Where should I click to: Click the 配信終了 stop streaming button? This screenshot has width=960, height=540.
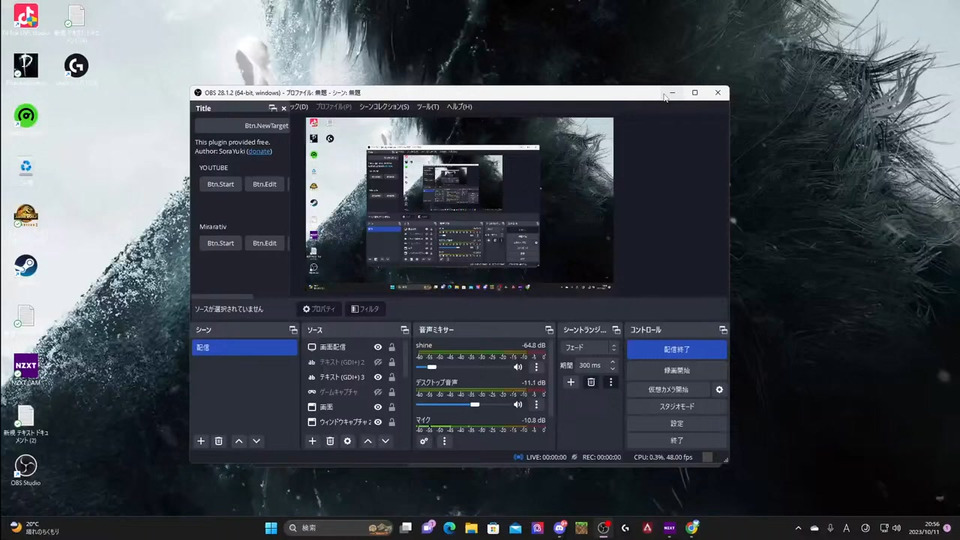[x=676, y=350]
